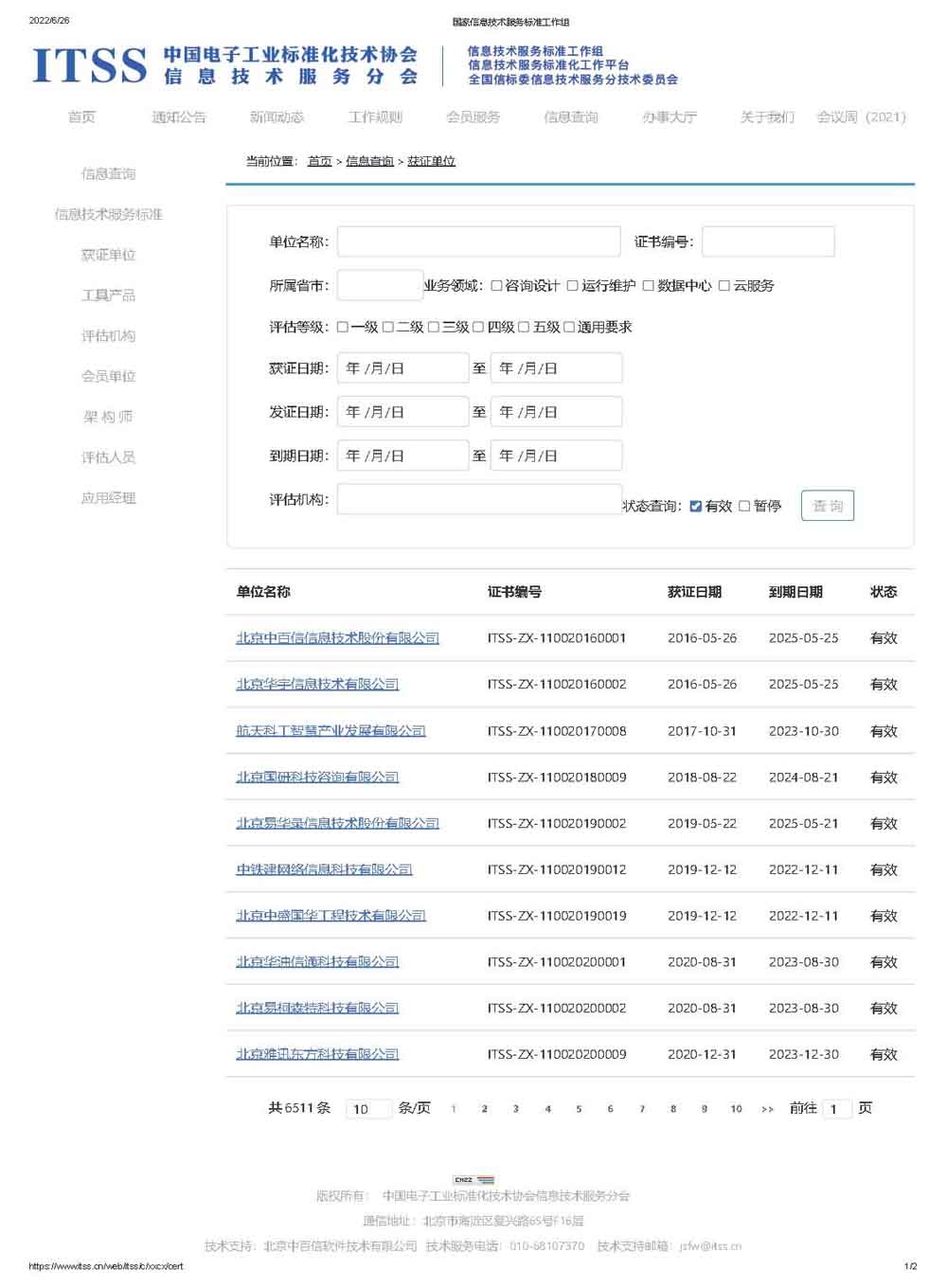Viewport: 947px width, 1288px height.
Task: Select 评估机构 in the left sidebar
Action: point(108,336)
